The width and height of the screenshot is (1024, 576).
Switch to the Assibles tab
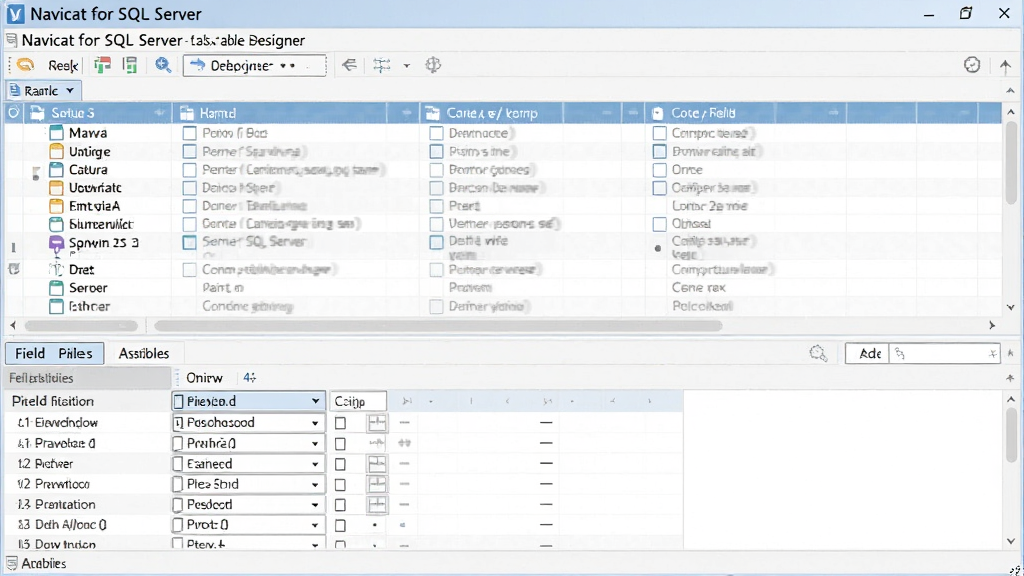coord(144,353)
